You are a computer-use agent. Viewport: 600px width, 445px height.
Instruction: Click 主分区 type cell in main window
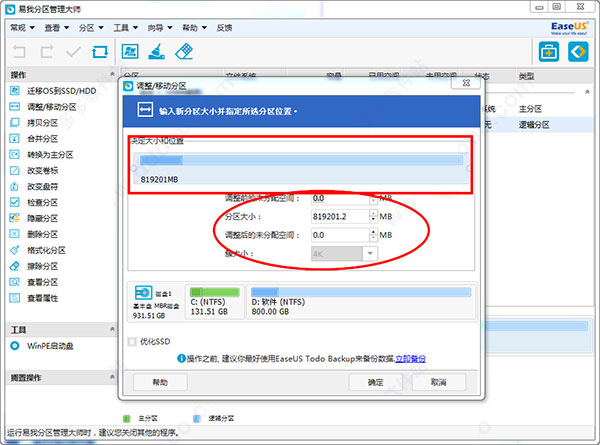click(530, 109)
